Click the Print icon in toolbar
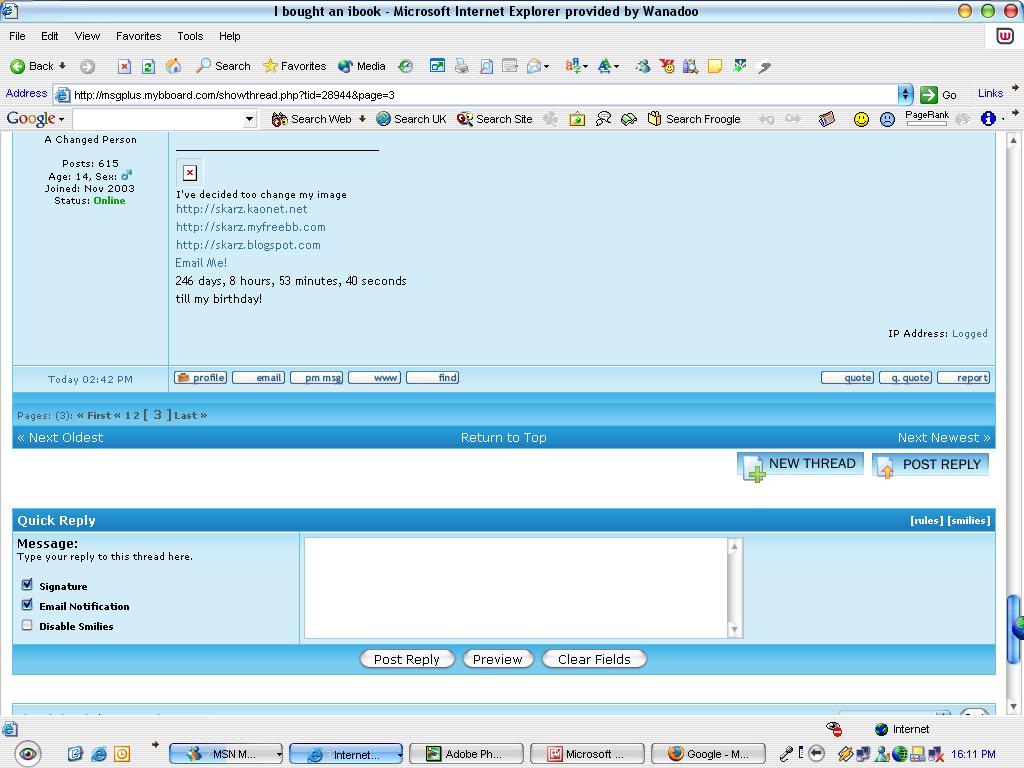 [x=461, y=66]
